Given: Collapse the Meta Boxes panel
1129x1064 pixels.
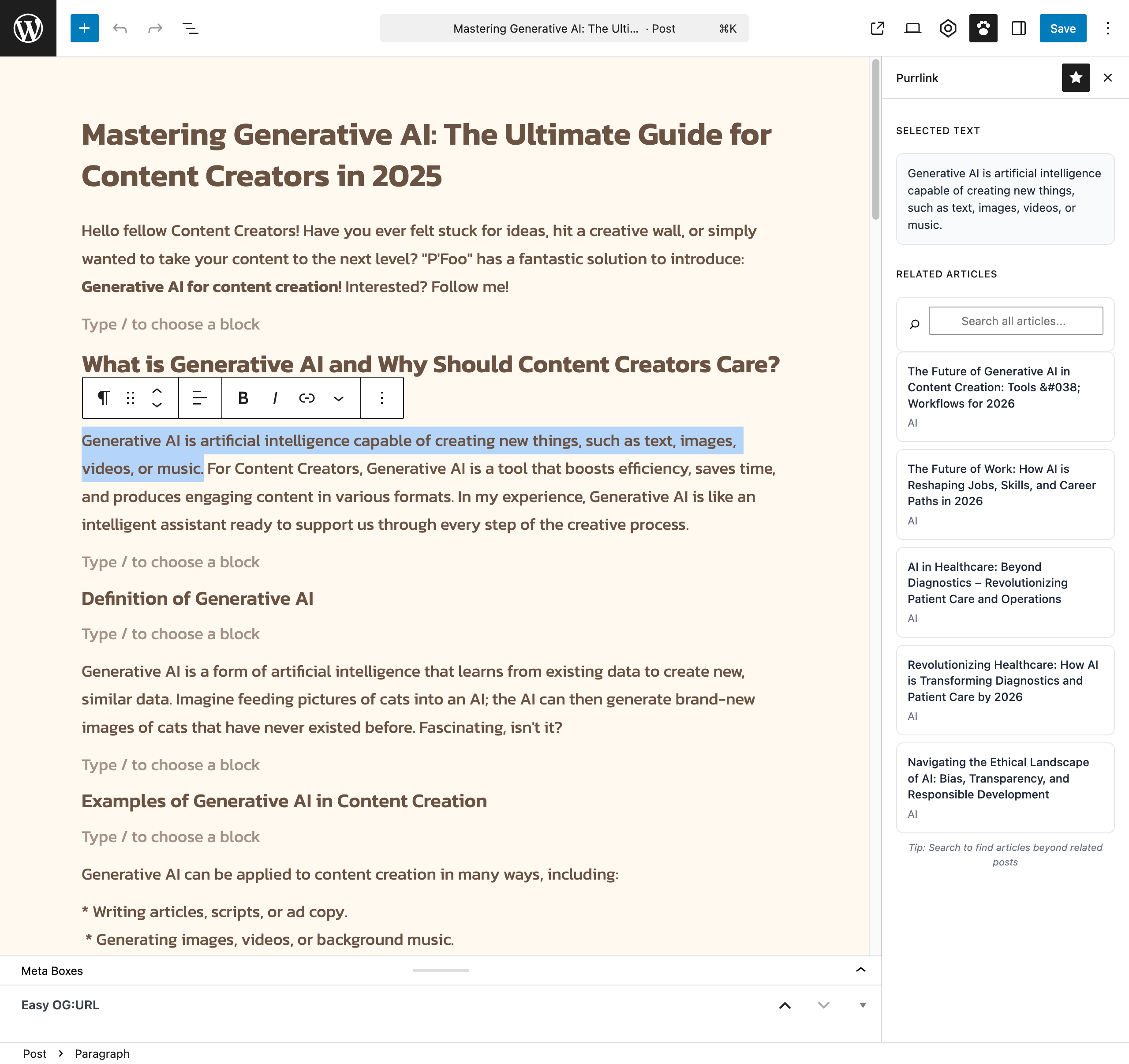Looking at the screenshot, I should (860, 970).
